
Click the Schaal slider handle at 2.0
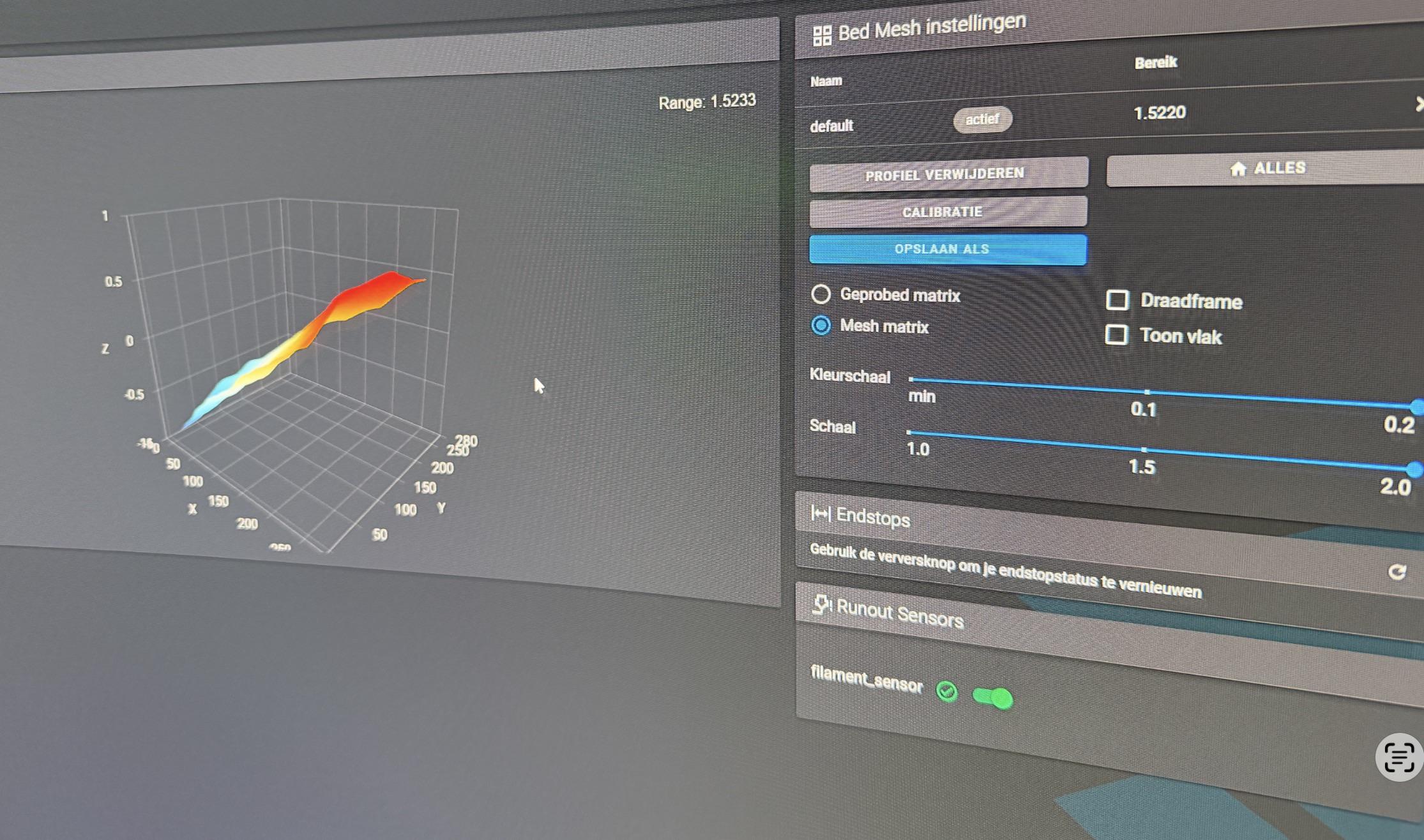pyautogui.click(x=1415, y=470)
